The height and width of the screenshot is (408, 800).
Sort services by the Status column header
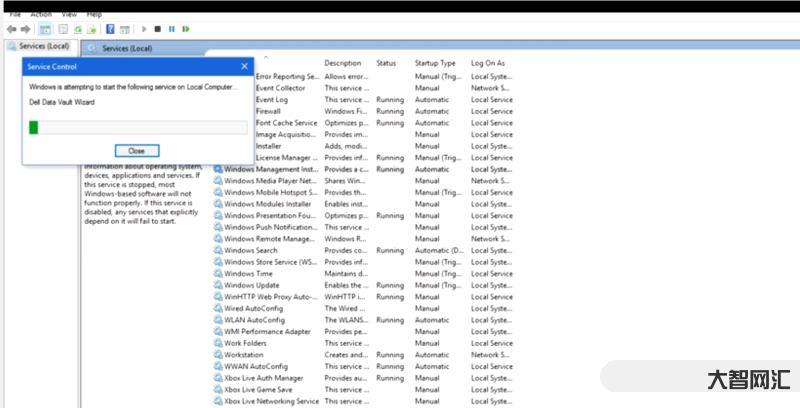pyautogui.click(x=386, y=63)
